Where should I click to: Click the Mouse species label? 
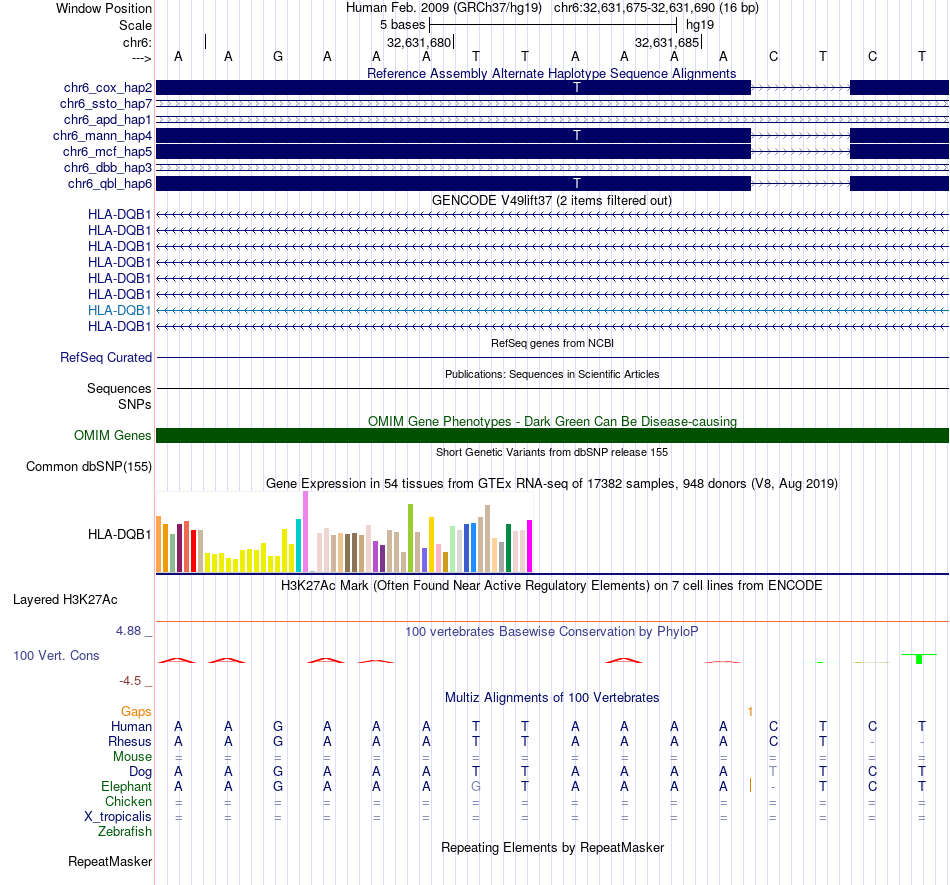pos(133,757)
